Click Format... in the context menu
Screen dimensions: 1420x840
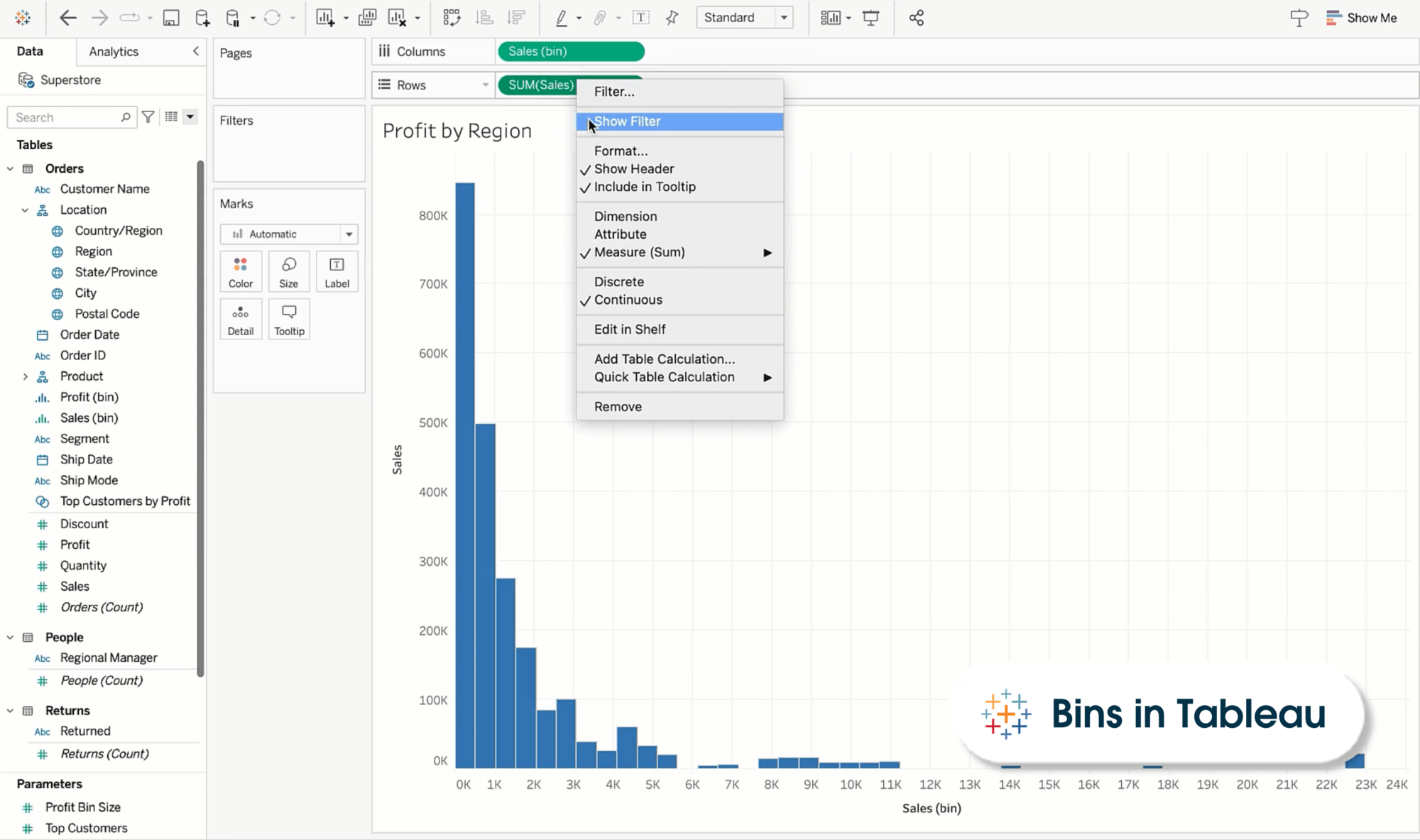tap(621, 150)
